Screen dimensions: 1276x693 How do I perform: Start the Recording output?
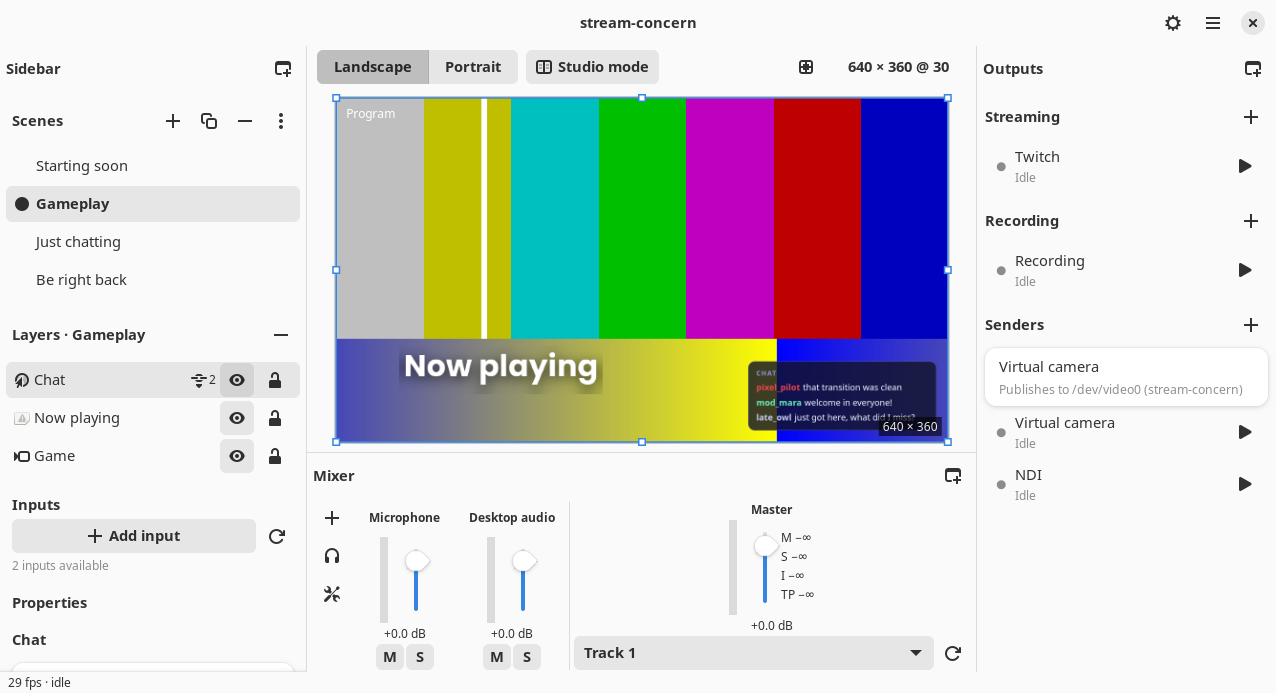(x=1245, y=270)
